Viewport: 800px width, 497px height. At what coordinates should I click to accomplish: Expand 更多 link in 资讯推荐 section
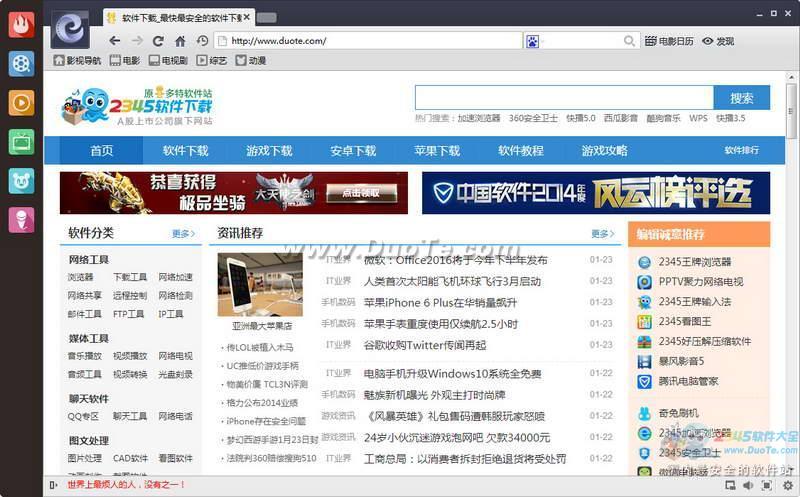click(602, 234)
